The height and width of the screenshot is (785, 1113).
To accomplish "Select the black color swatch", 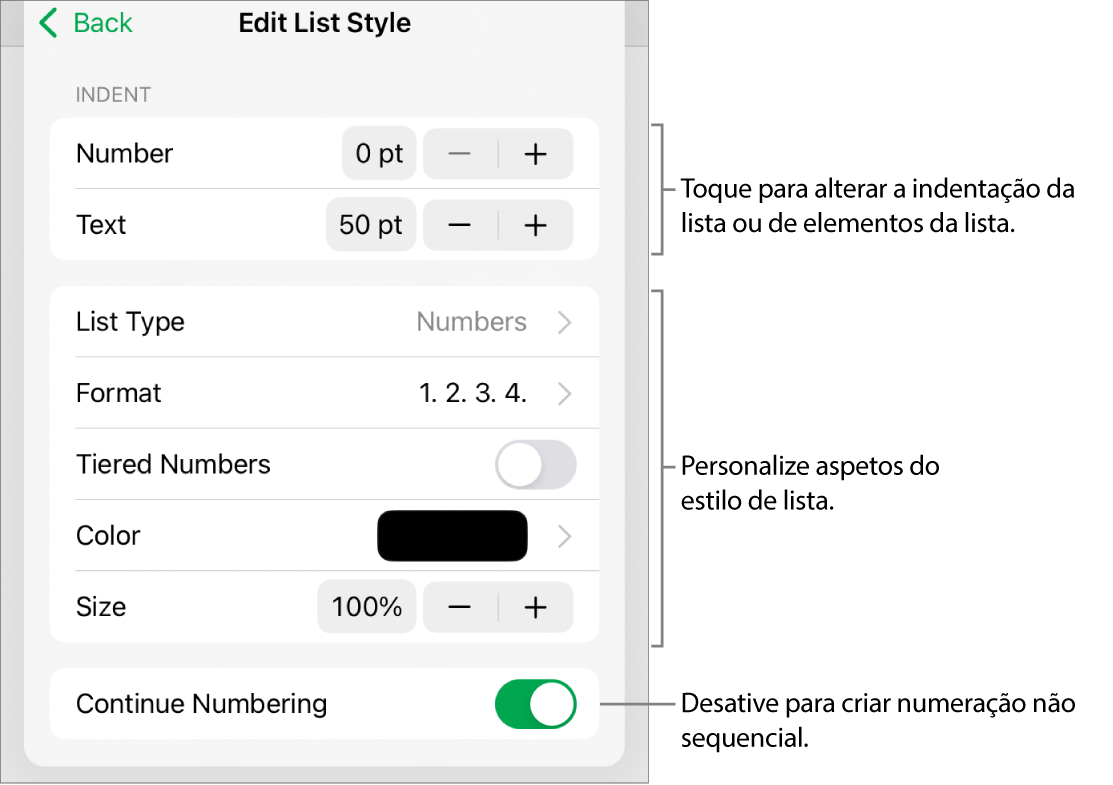I will [x=452, y=536].
